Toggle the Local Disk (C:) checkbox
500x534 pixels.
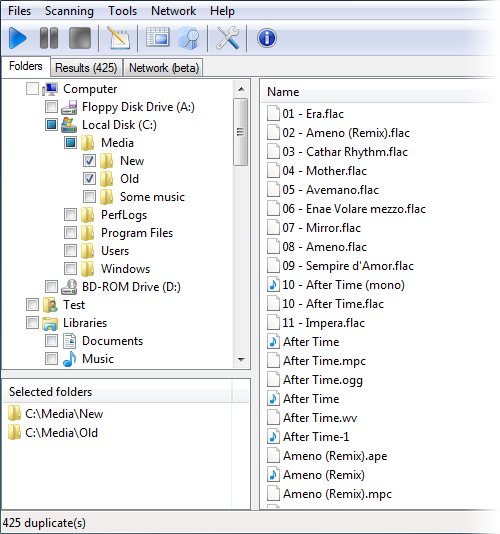pyautogui.click(x=51, y=125)
